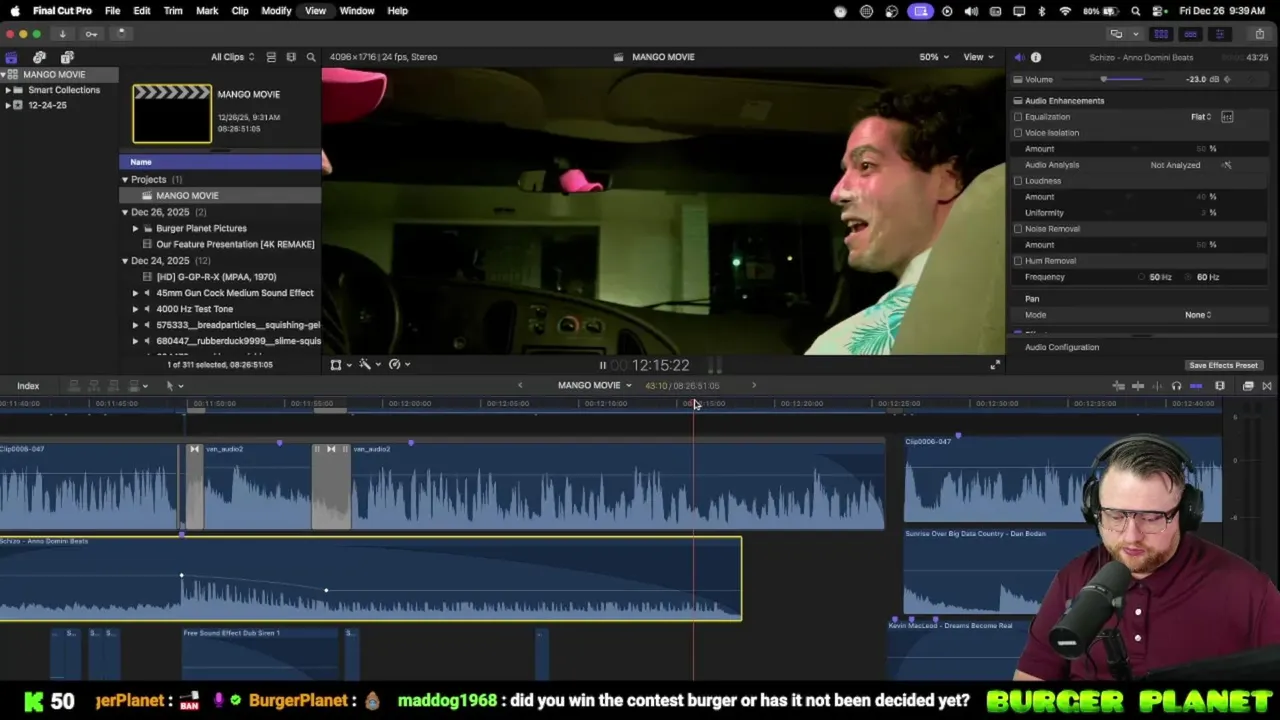This screenshot has height=720, width=1280.
Task: Show the Libraries sidebar clapperboard icon
Action: (11, 57)
